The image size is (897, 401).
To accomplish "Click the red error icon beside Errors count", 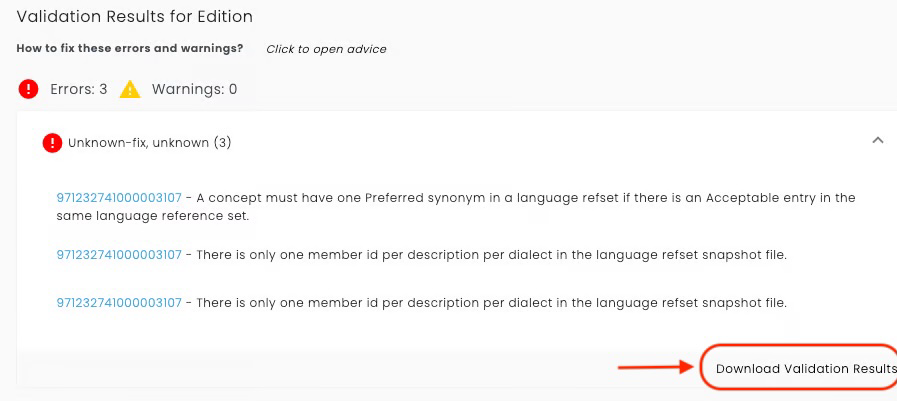I will [29, 89].
